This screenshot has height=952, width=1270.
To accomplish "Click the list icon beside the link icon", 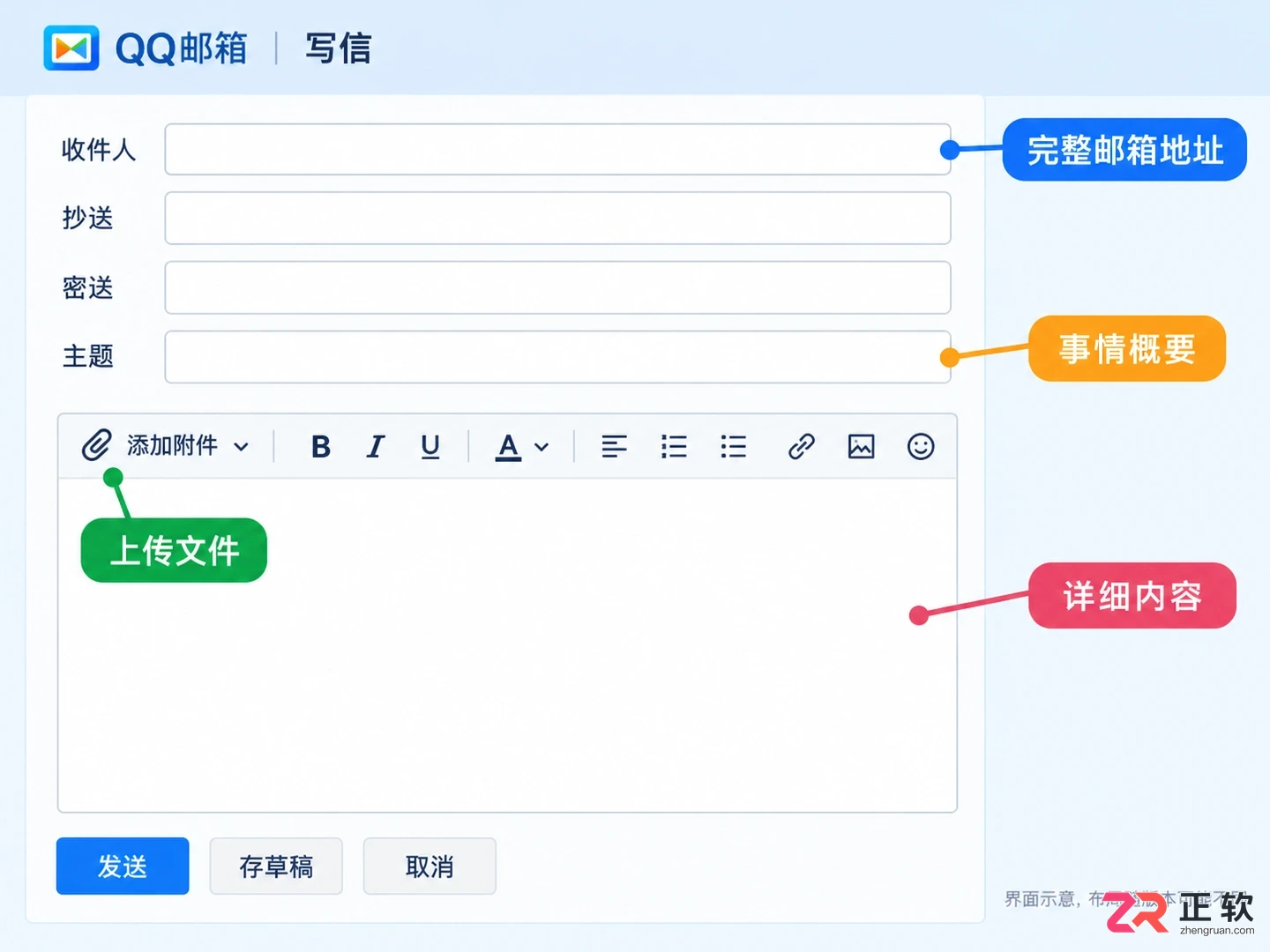I will [733, 447].
